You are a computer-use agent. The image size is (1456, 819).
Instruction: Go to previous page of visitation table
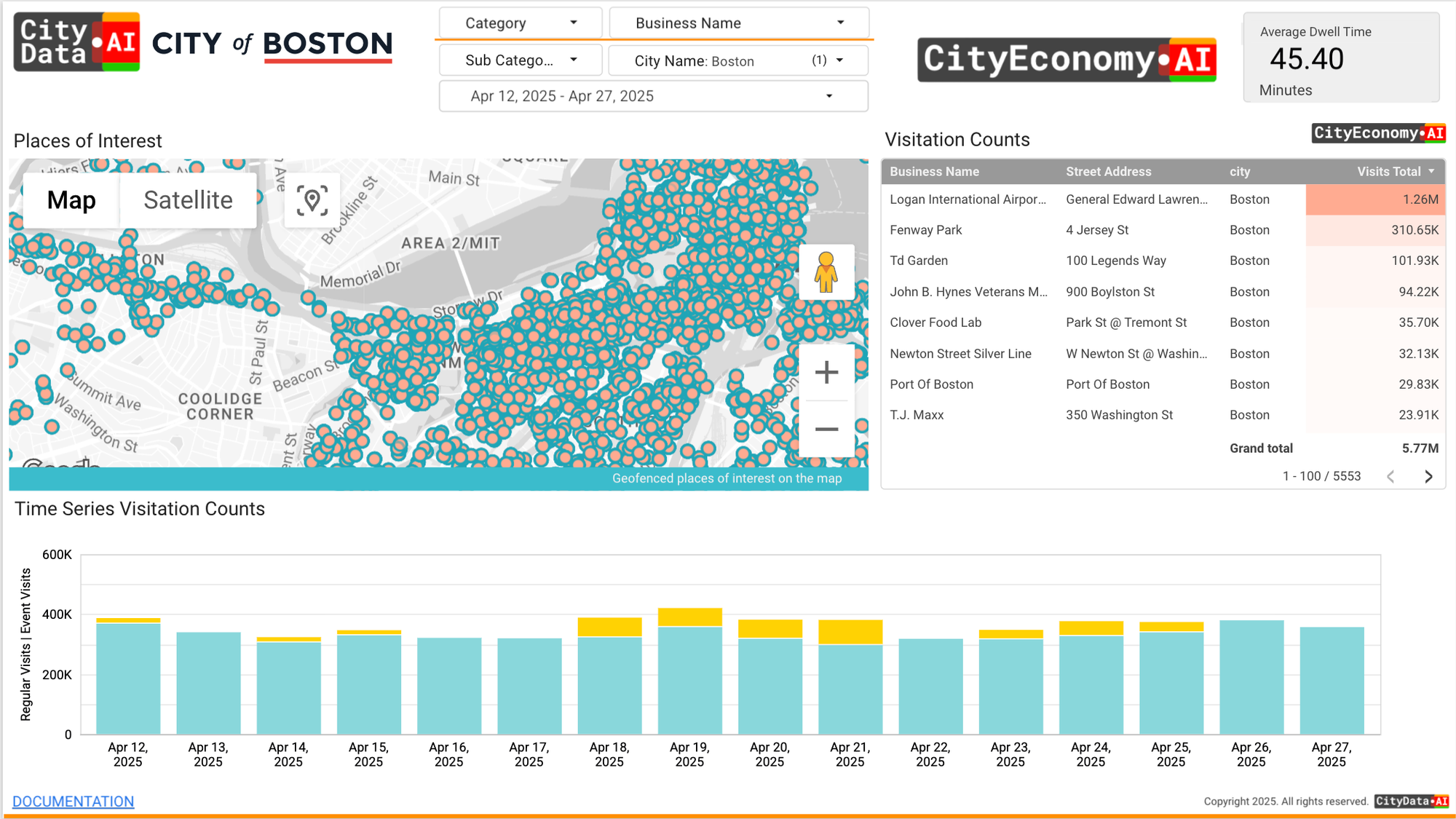click(x=1390, y=476)
